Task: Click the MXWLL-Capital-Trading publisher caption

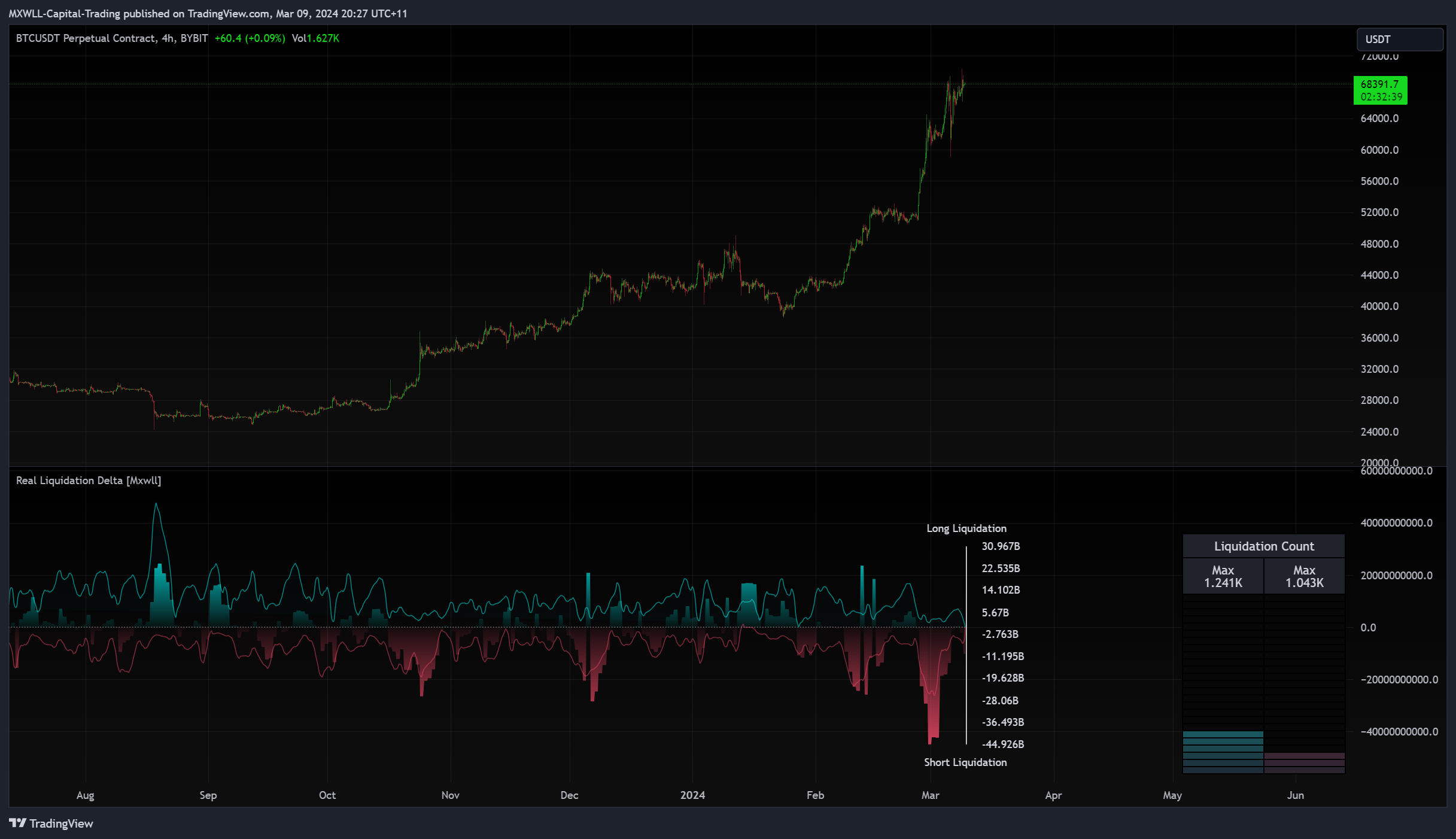Action: point(208,14)
